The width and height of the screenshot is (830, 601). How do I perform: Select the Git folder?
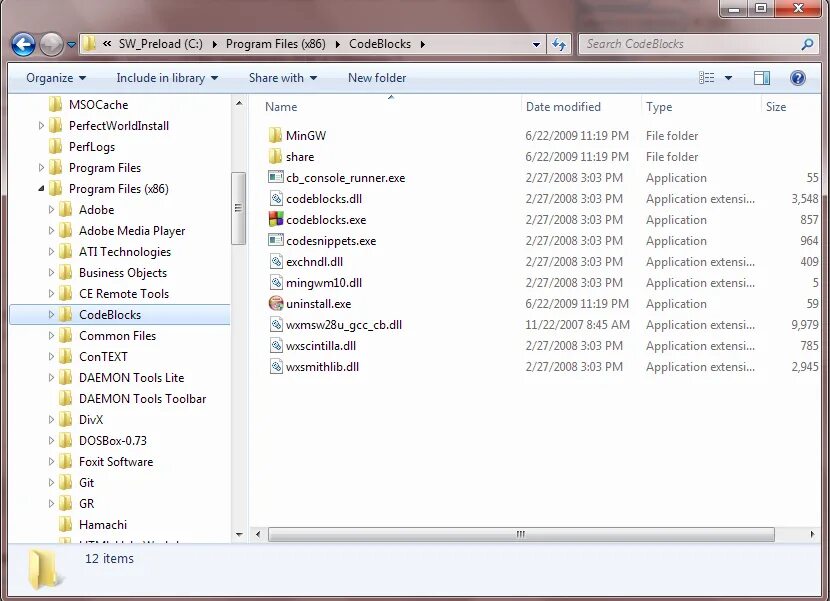click(x=86, y=482)
